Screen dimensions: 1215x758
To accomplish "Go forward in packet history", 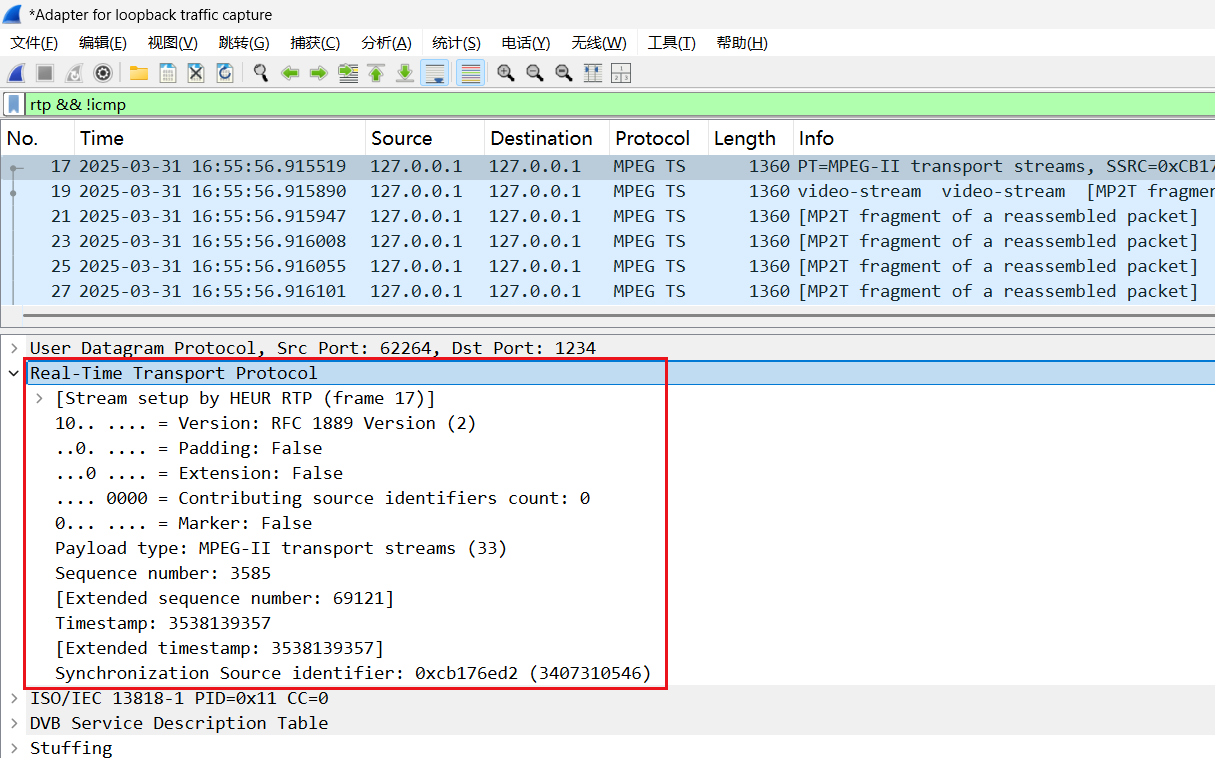I will click(x=319, y=73).
